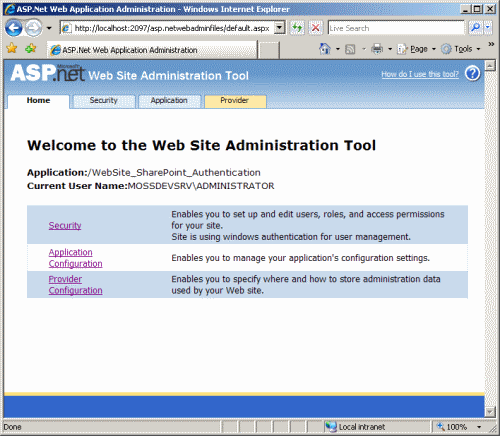Click the scrollbar down arrow
The image size is (500, 436).
[490, 412]
